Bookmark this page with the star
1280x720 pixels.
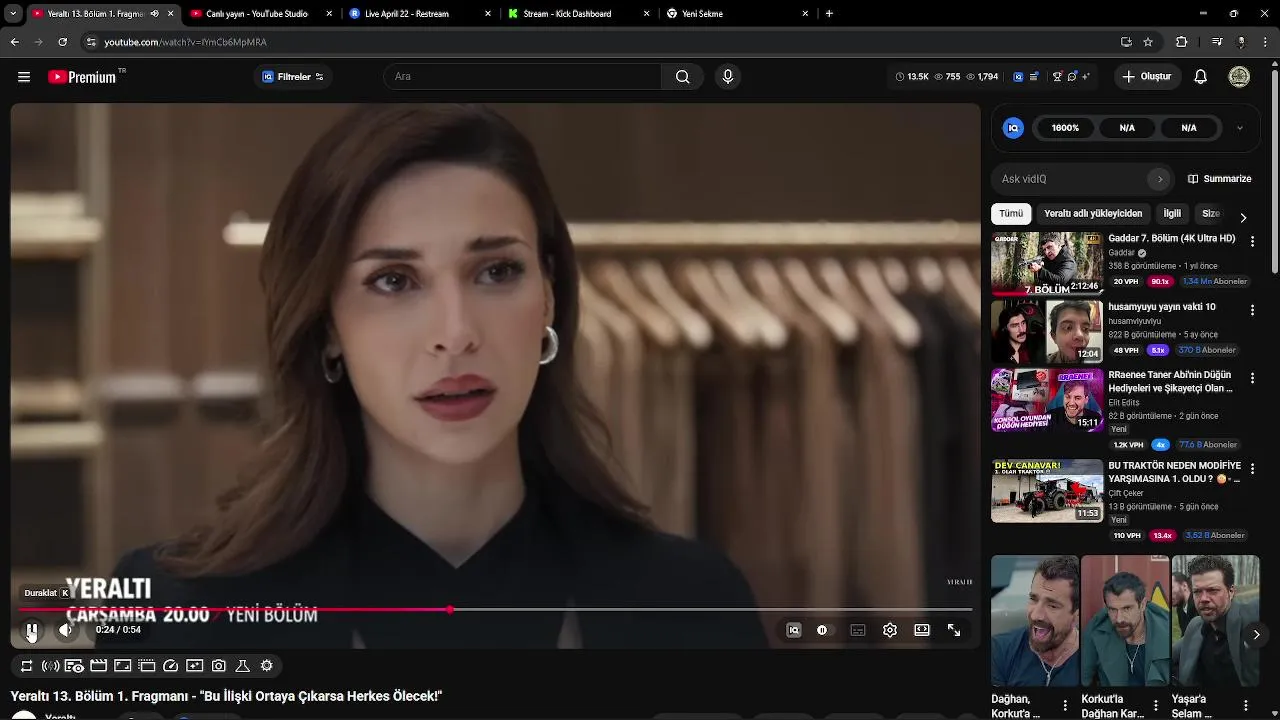[x=1148, y=42]
